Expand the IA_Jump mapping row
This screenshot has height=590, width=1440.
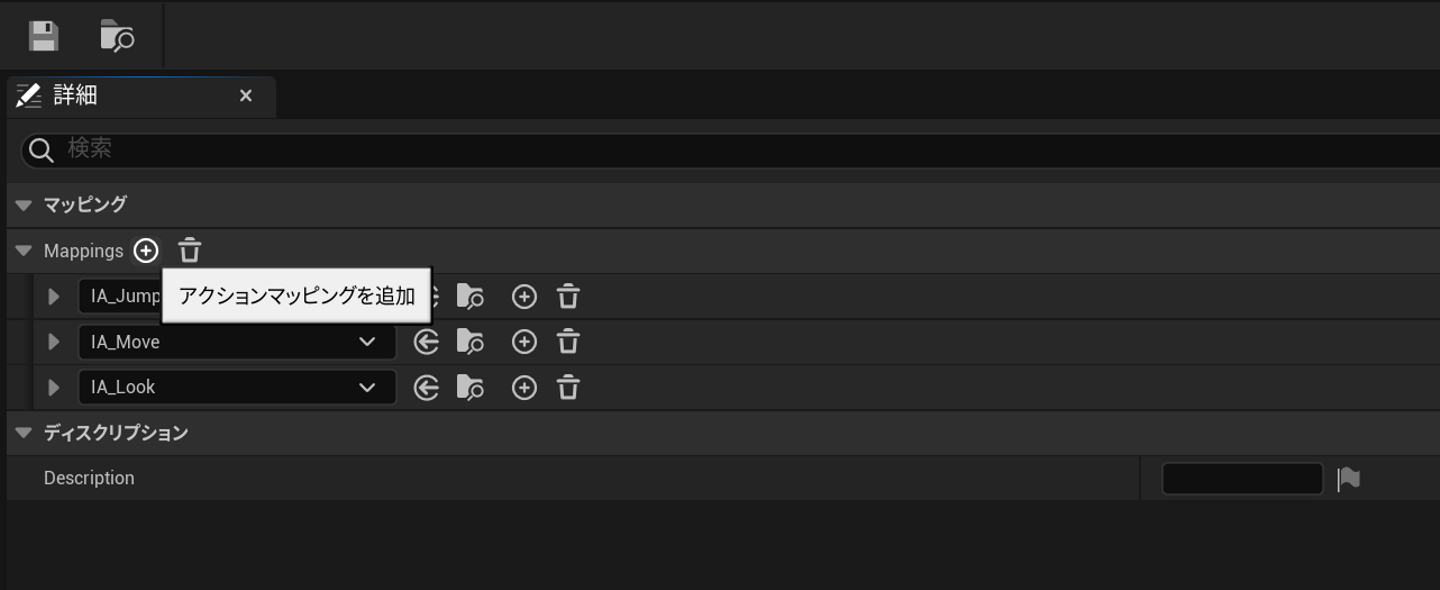coord(54,296)
